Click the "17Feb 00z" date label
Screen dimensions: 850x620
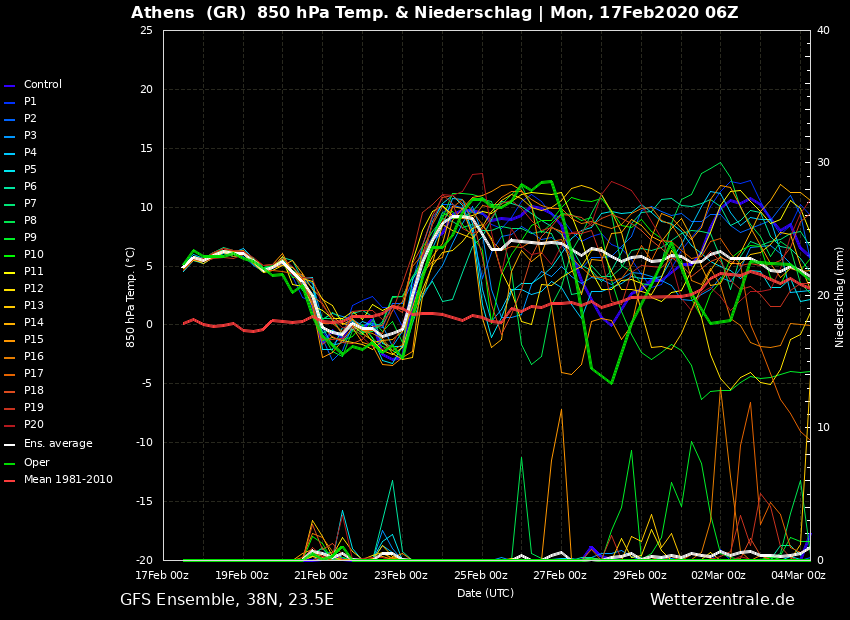coord(162,576)
